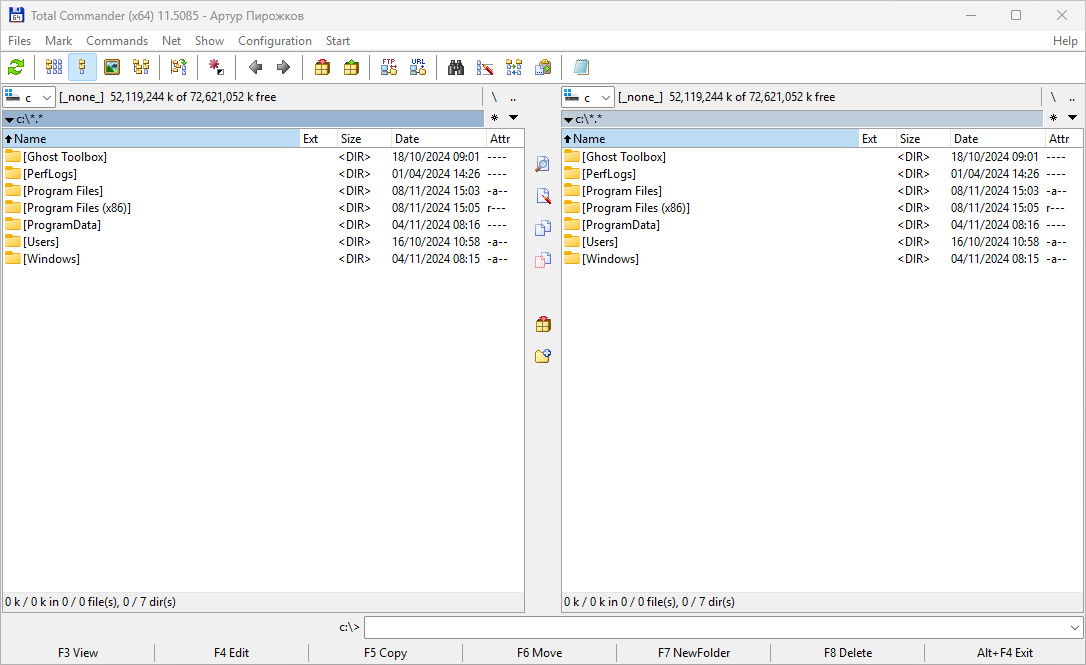The image size is (1086, 665).
Task: Open the Files menu
Action: click(x=19, y=41)
